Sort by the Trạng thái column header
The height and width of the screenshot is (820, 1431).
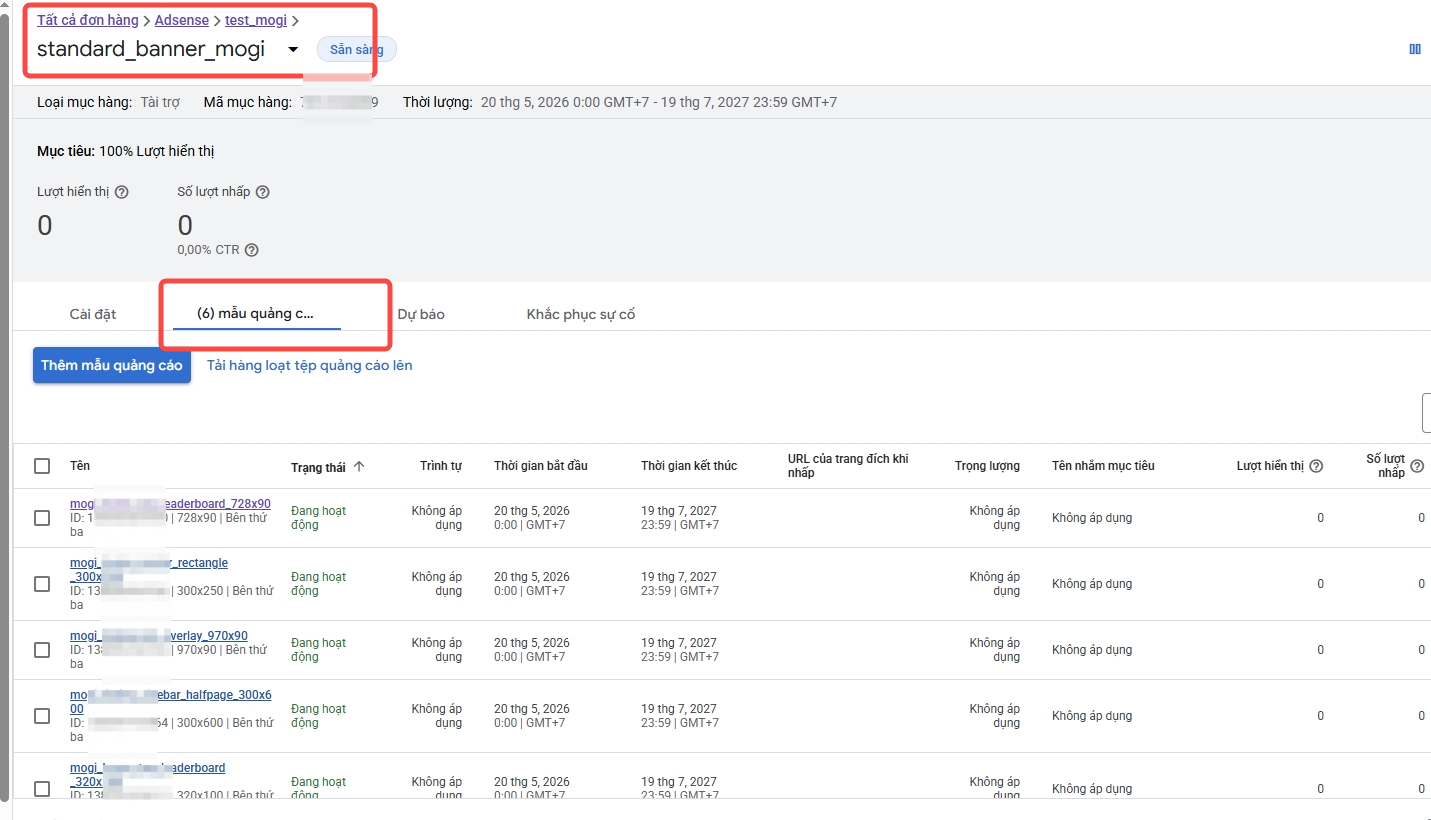pos(318,467)
